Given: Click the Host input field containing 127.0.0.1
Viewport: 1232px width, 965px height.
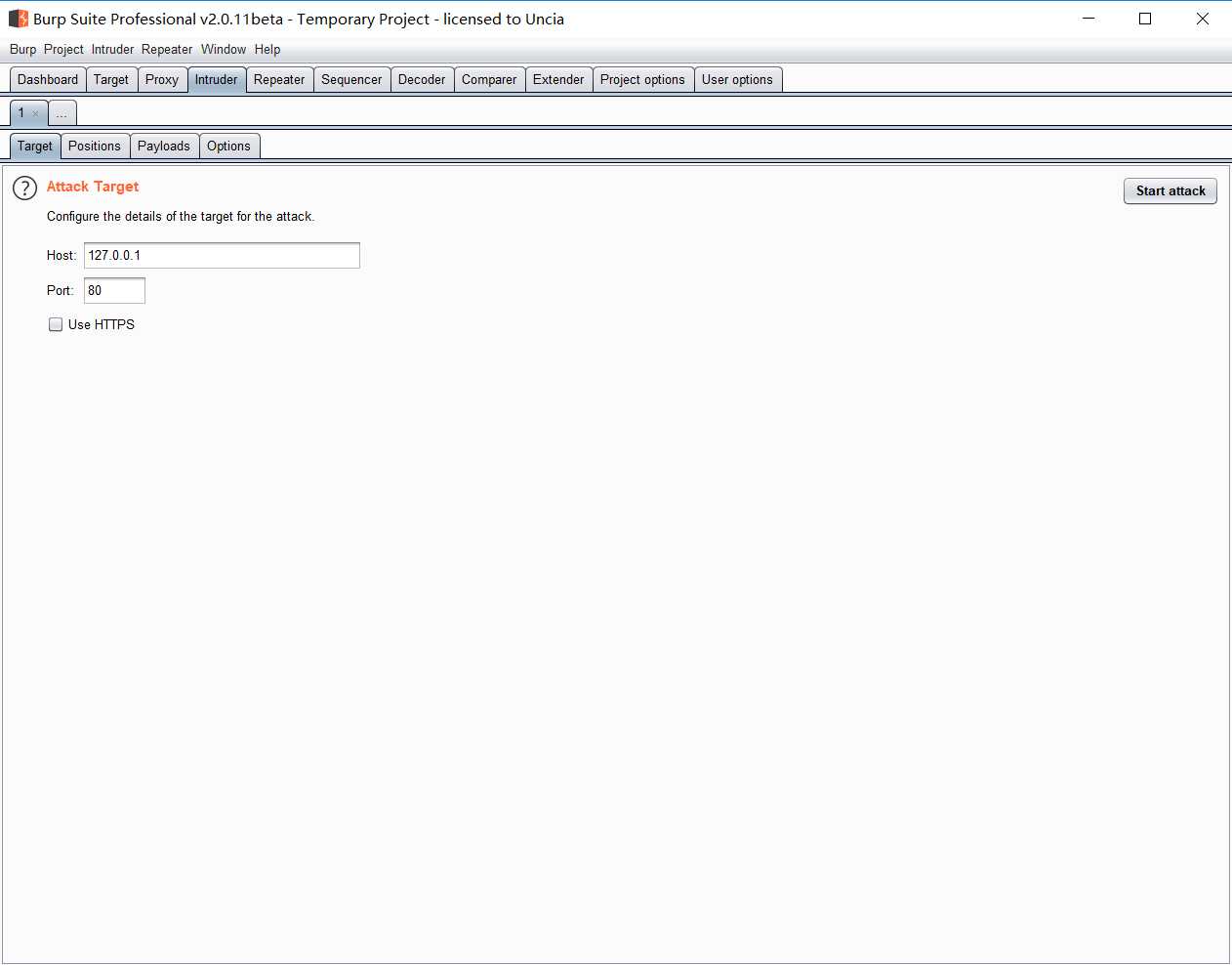Looking at the screenshot, I should pyautogui.click(x=222, y=255).
